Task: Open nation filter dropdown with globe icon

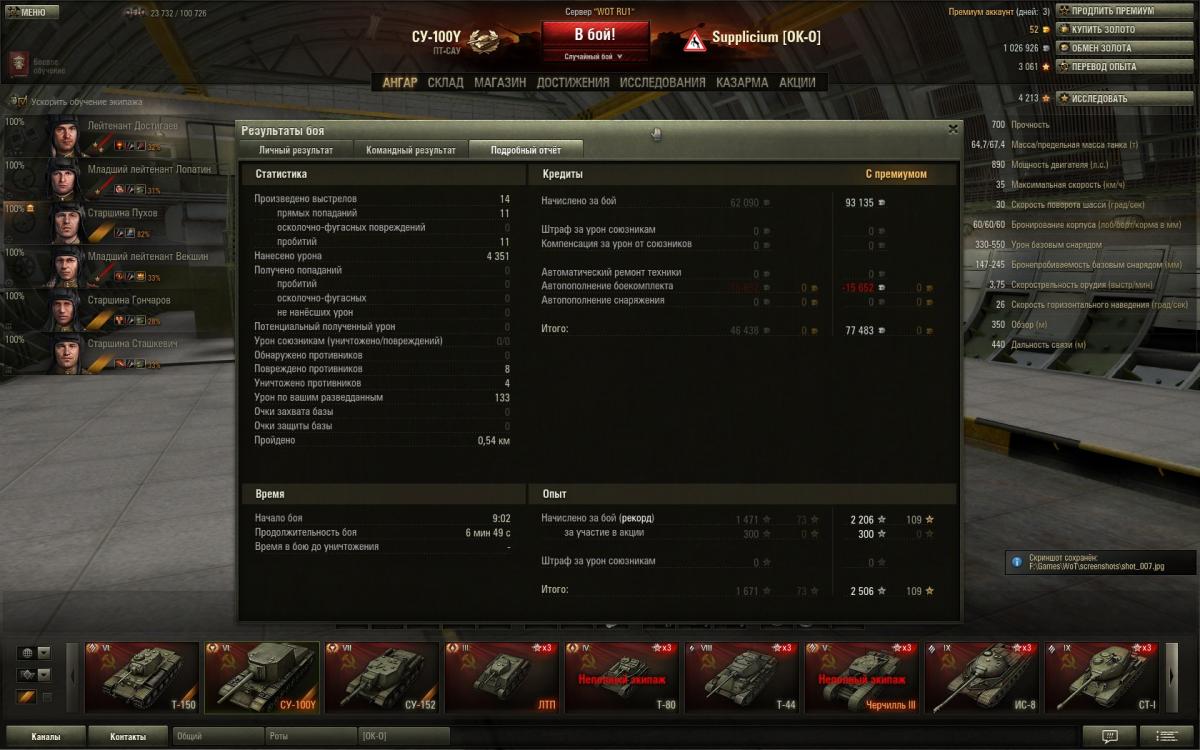Action: [34, 653]
